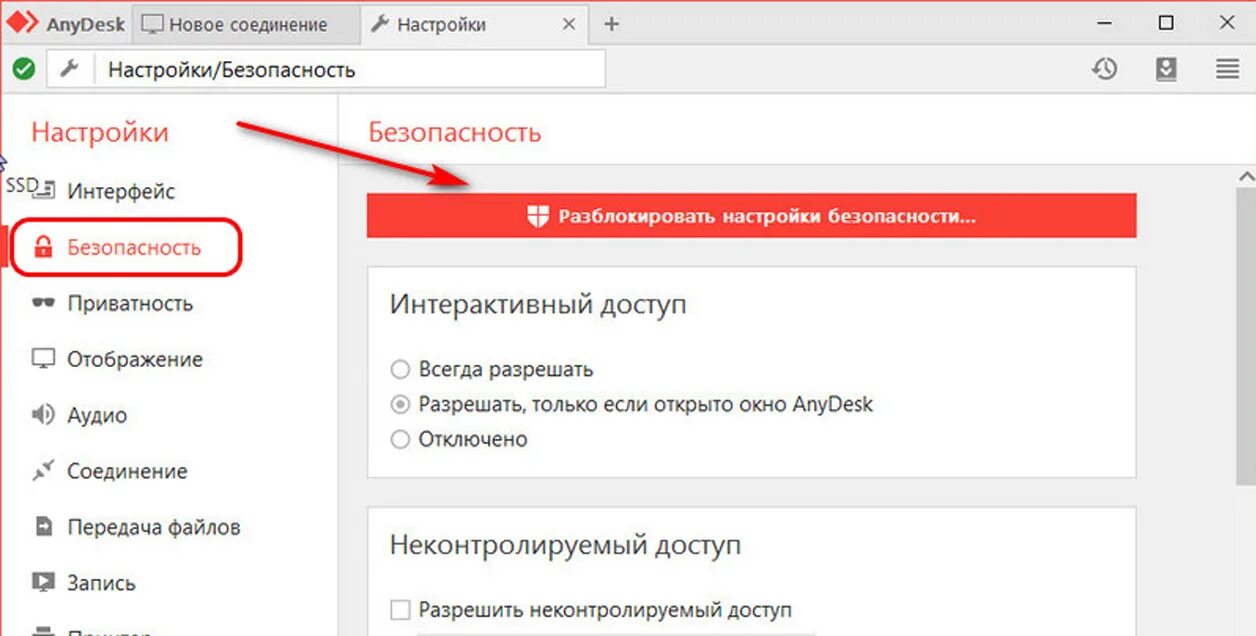1256x636 pixels.
Task: Click the speaker icon for Аудио
Action: [x=43, y=415]
